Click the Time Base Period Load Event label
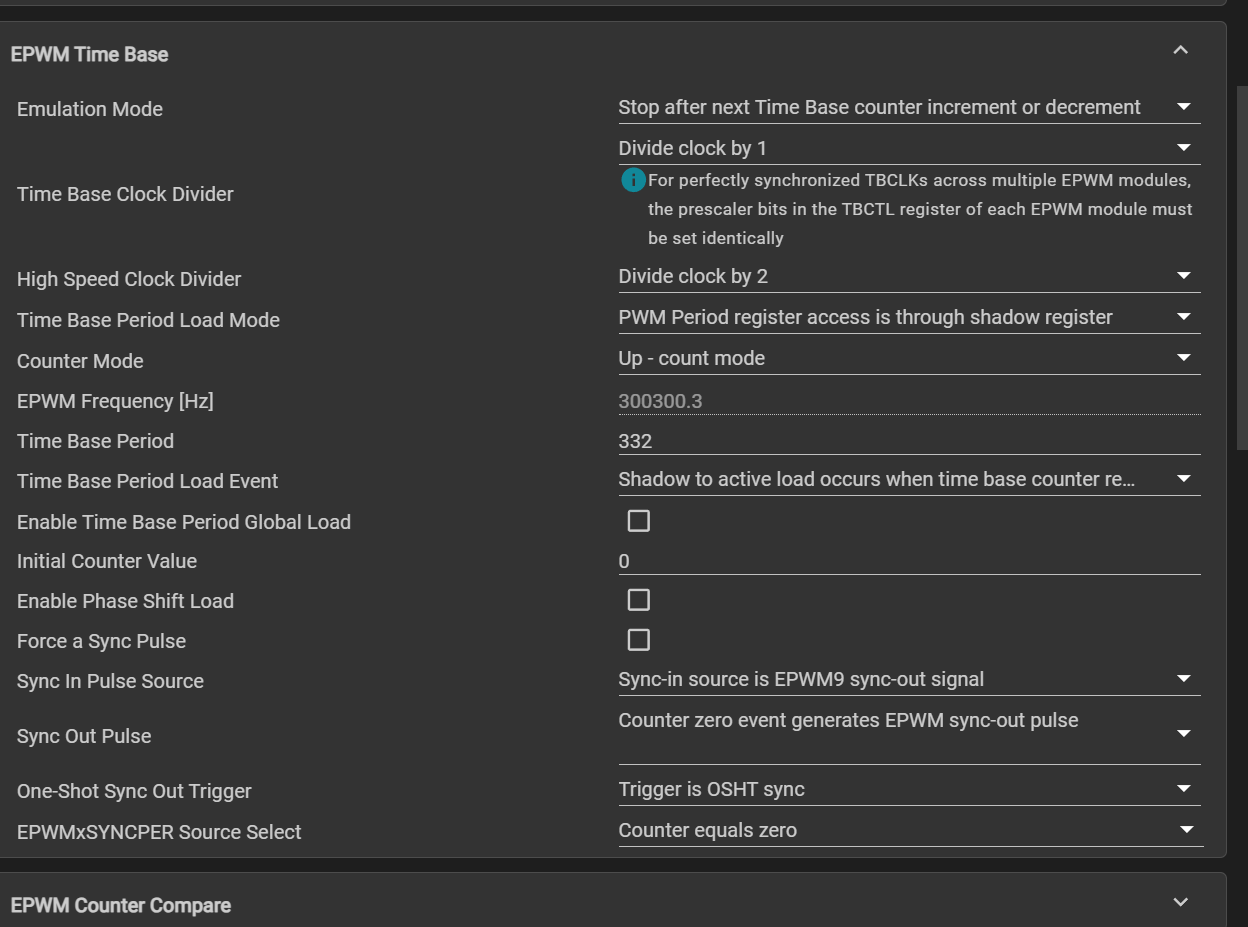 tap(147, 481)
